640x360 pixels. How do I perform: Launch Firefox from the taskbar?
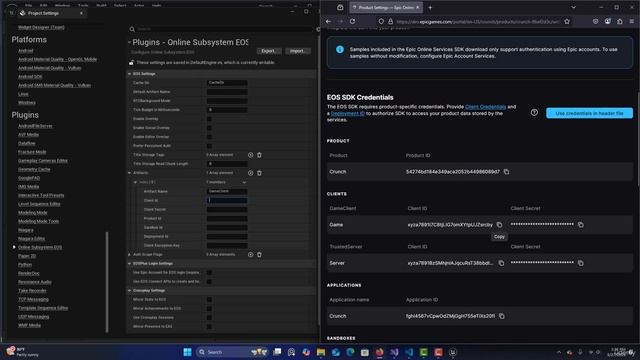click(x=380, y=352)
